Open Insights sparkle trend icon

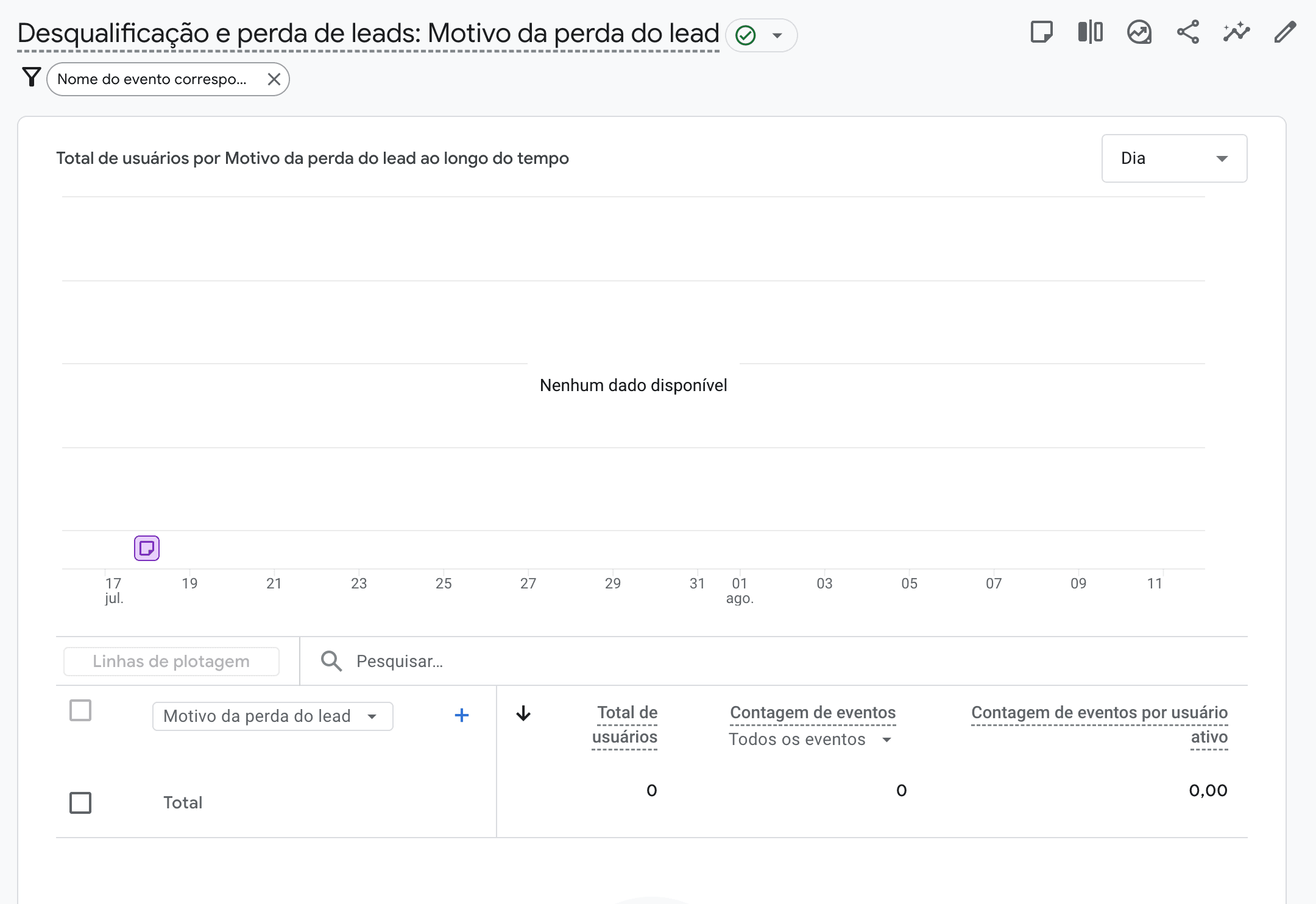(1236, 32)
